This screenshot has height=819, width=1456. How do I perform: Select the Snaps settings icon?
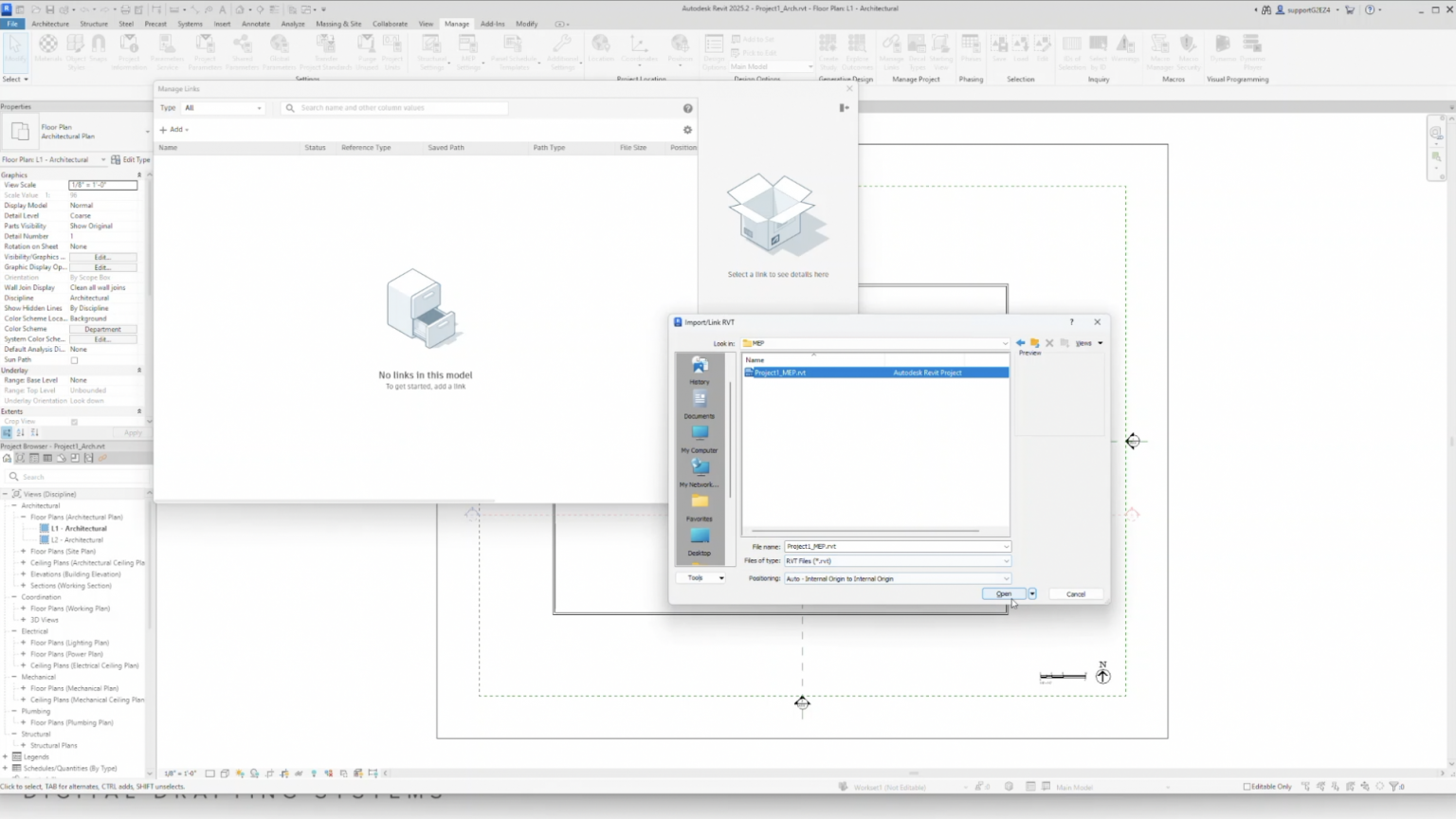99,44
